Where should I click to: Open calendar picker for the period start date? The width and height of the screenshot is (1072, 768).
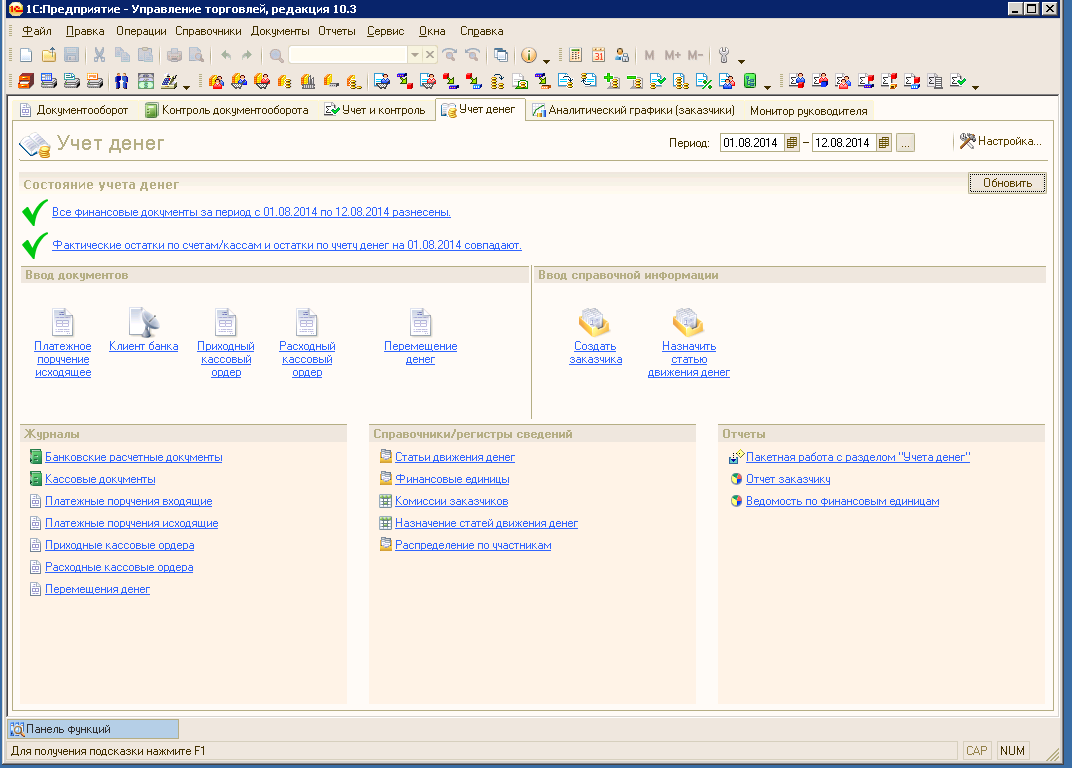[x=793, y=143]
